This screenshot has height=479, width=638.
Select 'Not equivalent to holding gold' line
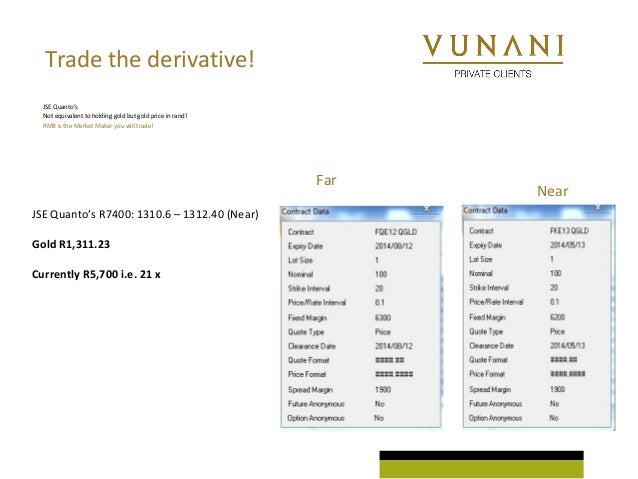(x=115, y=116)
